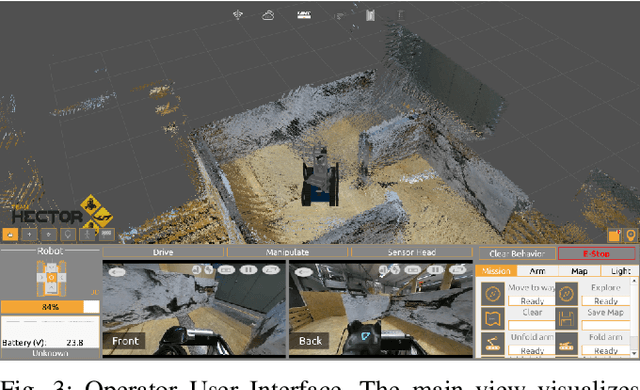Click the lightbulb tool icon
This screenshot has width=640, height=390.
point(68,235)
